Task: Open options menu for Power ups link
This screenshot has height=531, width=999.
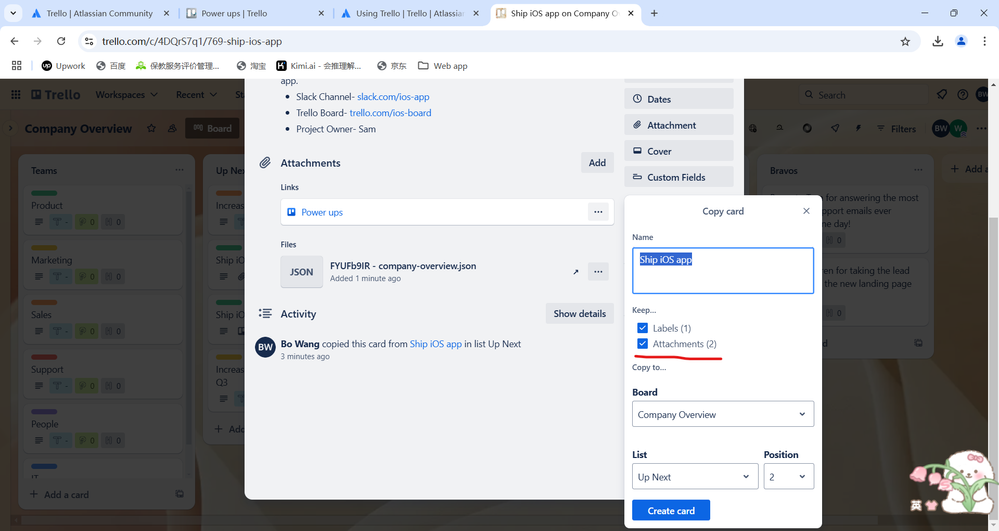Action: tap(598, 212)
